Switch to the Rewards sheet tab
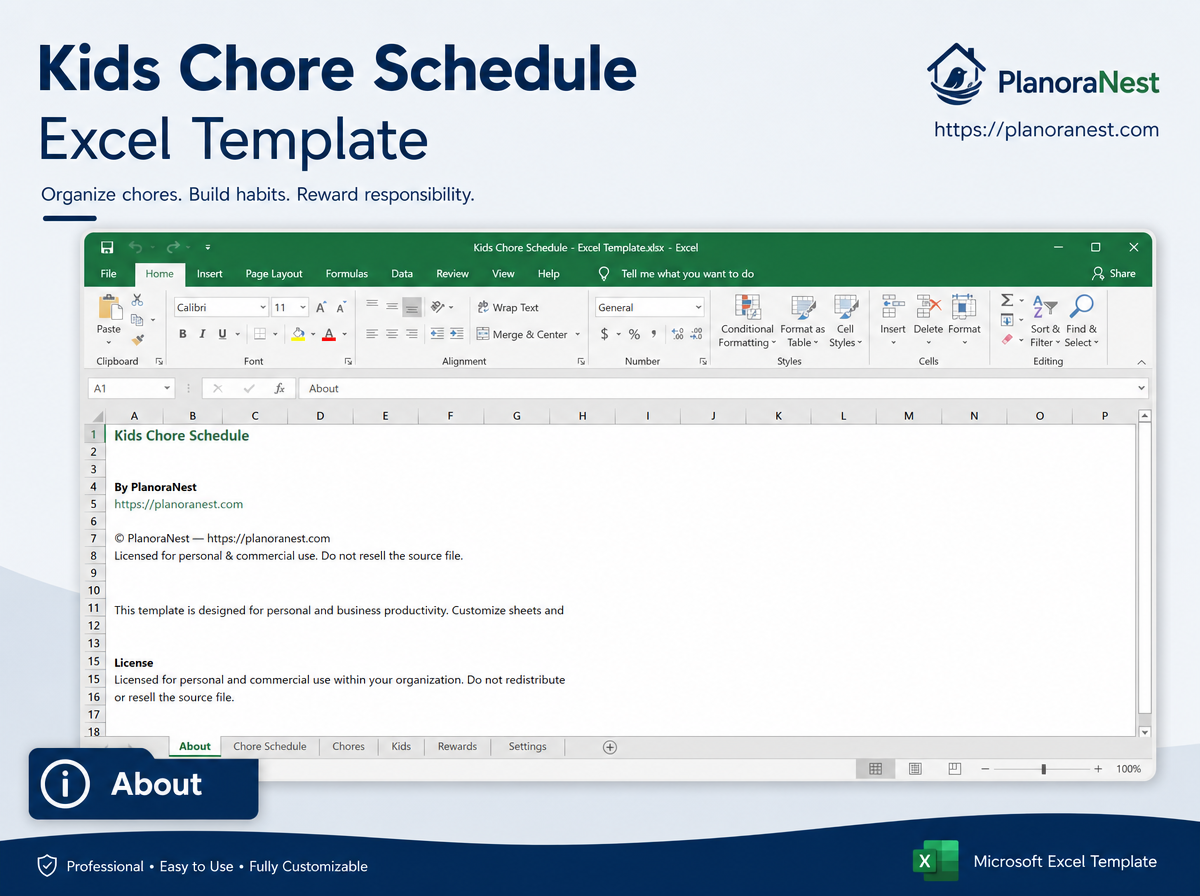1200x896 pixels. click(x=457, y=746)
